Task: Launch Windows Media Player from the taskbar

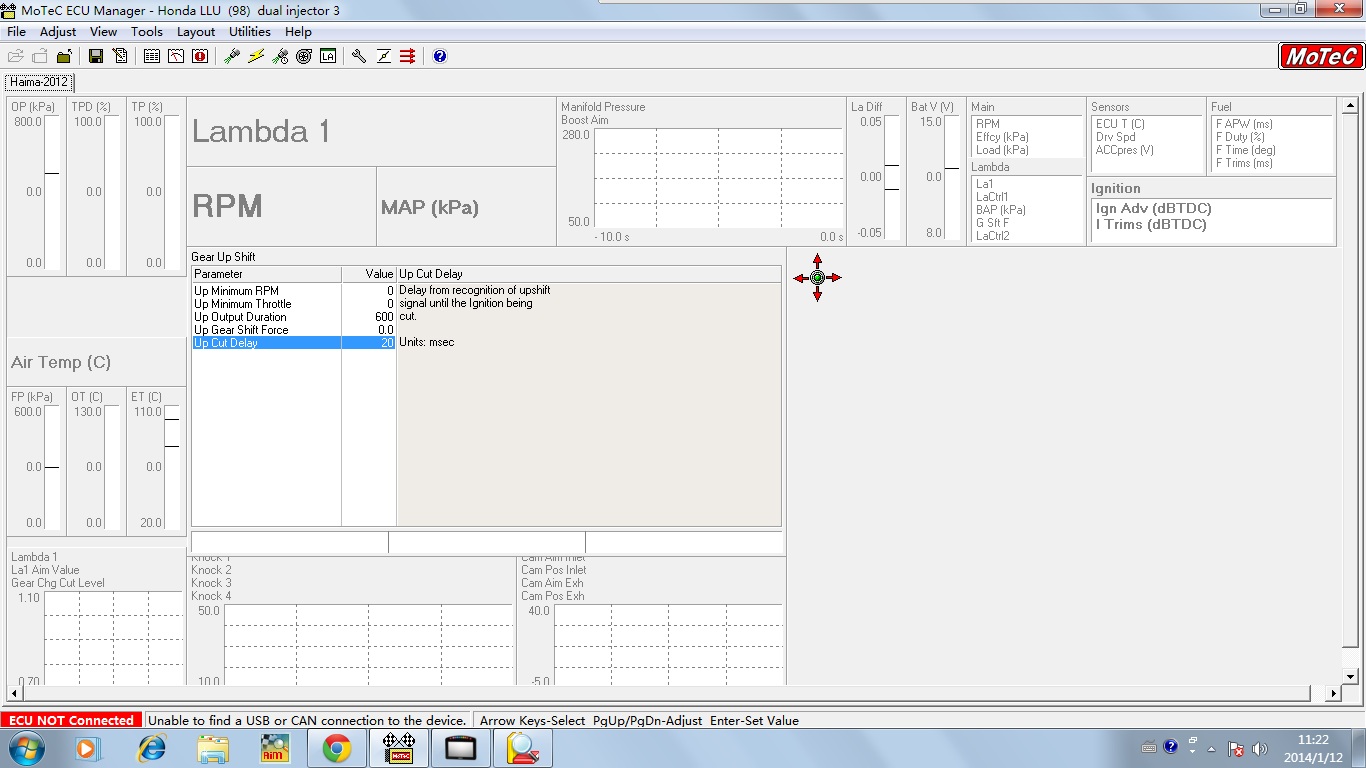Action: click(89, 748)
